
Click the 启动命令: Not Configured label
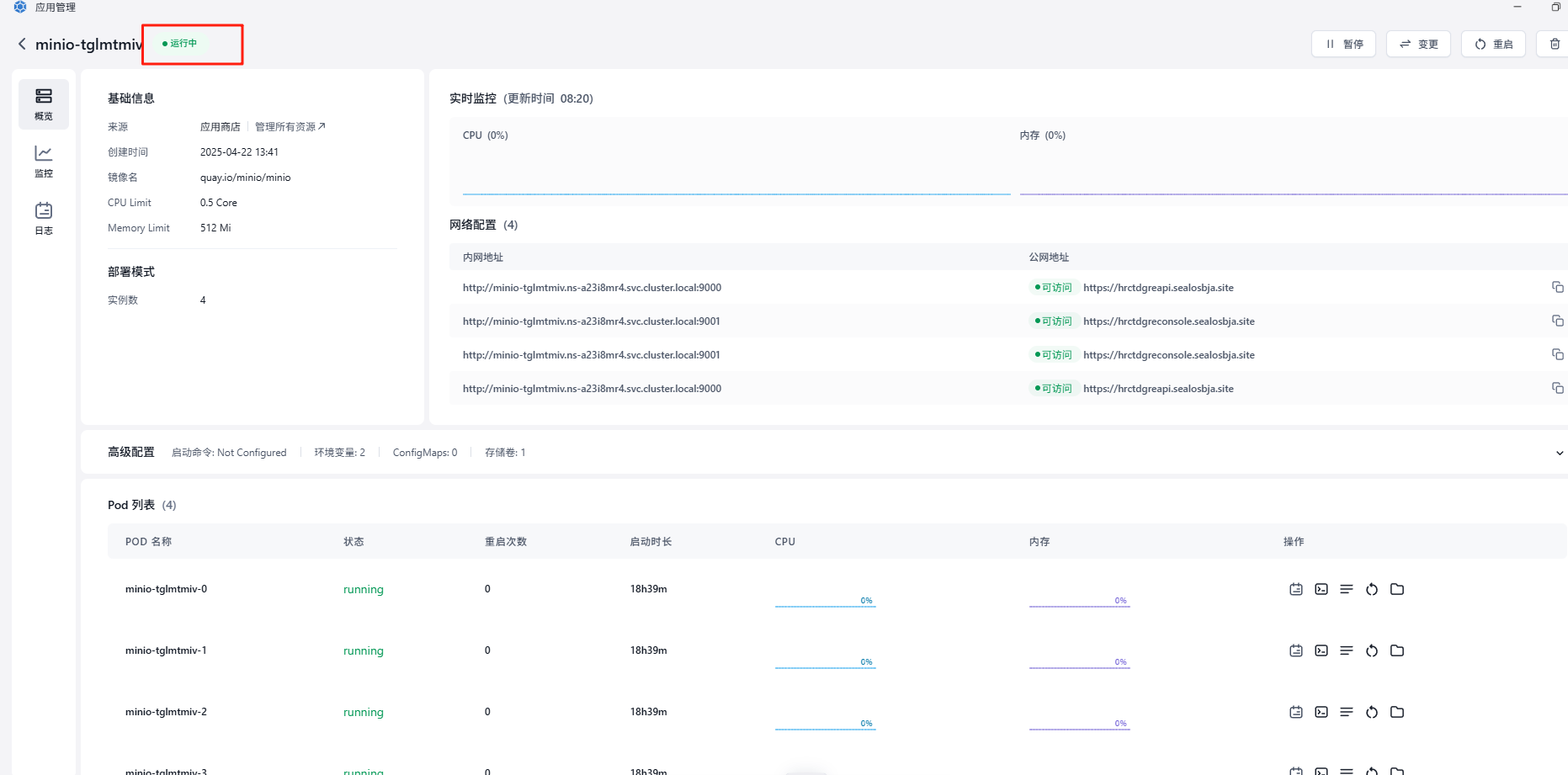(x=229, y=453)
